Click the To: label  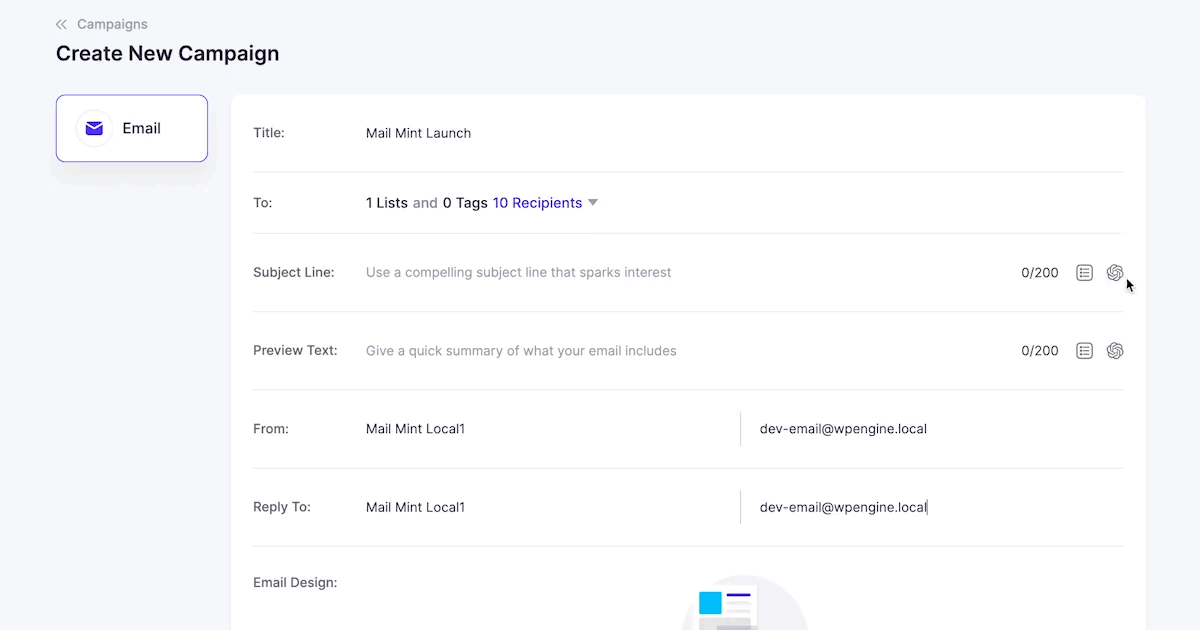pyautogui.click(x=263, y=203)
